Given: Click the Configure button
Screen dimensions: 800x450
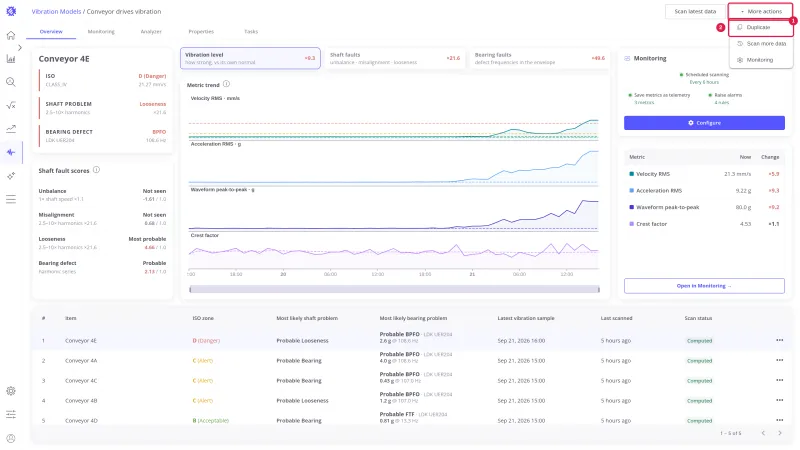Looking at the screenshot, I should 704,123.
